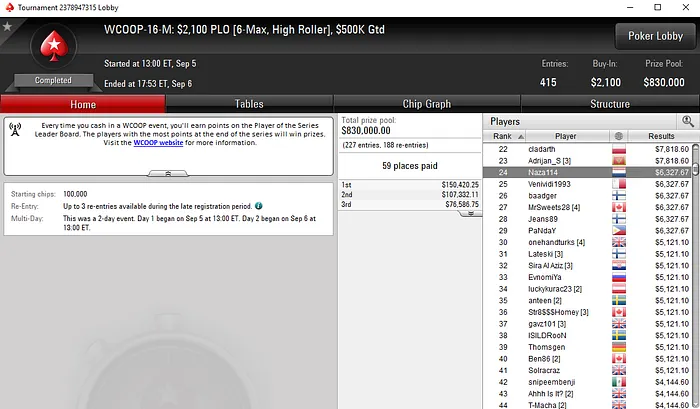This screenshot has height=409, width=700.
Task: Open the Chip Graph tab
Action: point(427,104)
